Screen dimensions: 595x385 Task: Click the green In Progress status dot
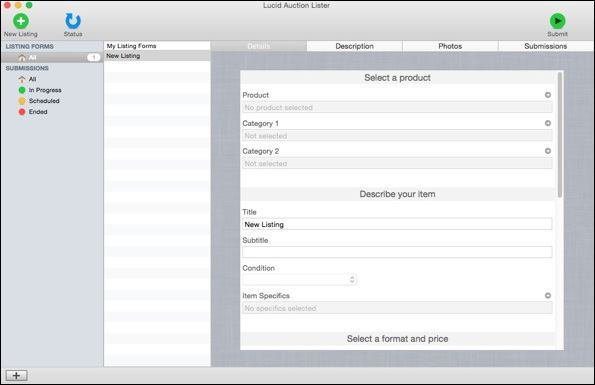point(22,90)
